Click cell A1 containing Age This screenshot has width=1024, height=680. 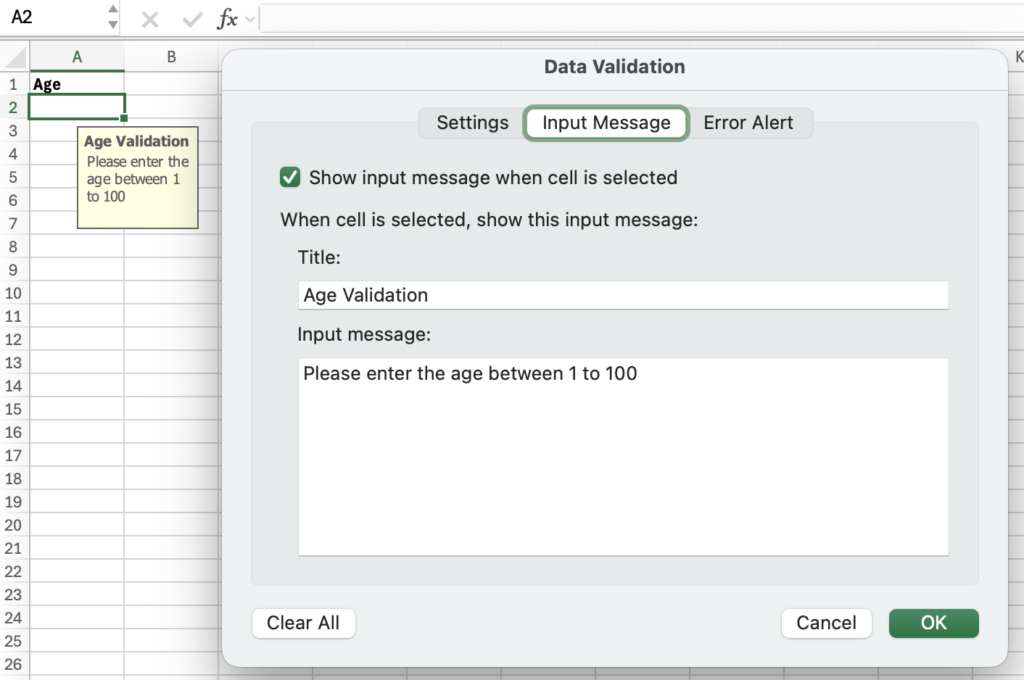click(77, 84)
